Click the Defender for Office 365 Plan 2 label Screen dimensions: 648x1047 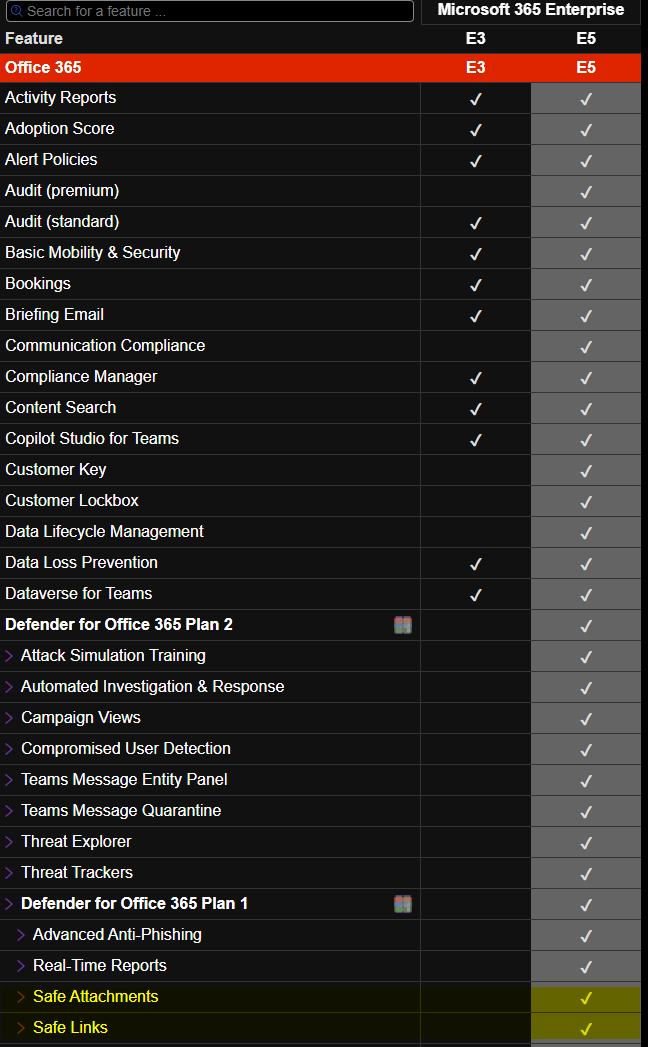click(119, 625)
